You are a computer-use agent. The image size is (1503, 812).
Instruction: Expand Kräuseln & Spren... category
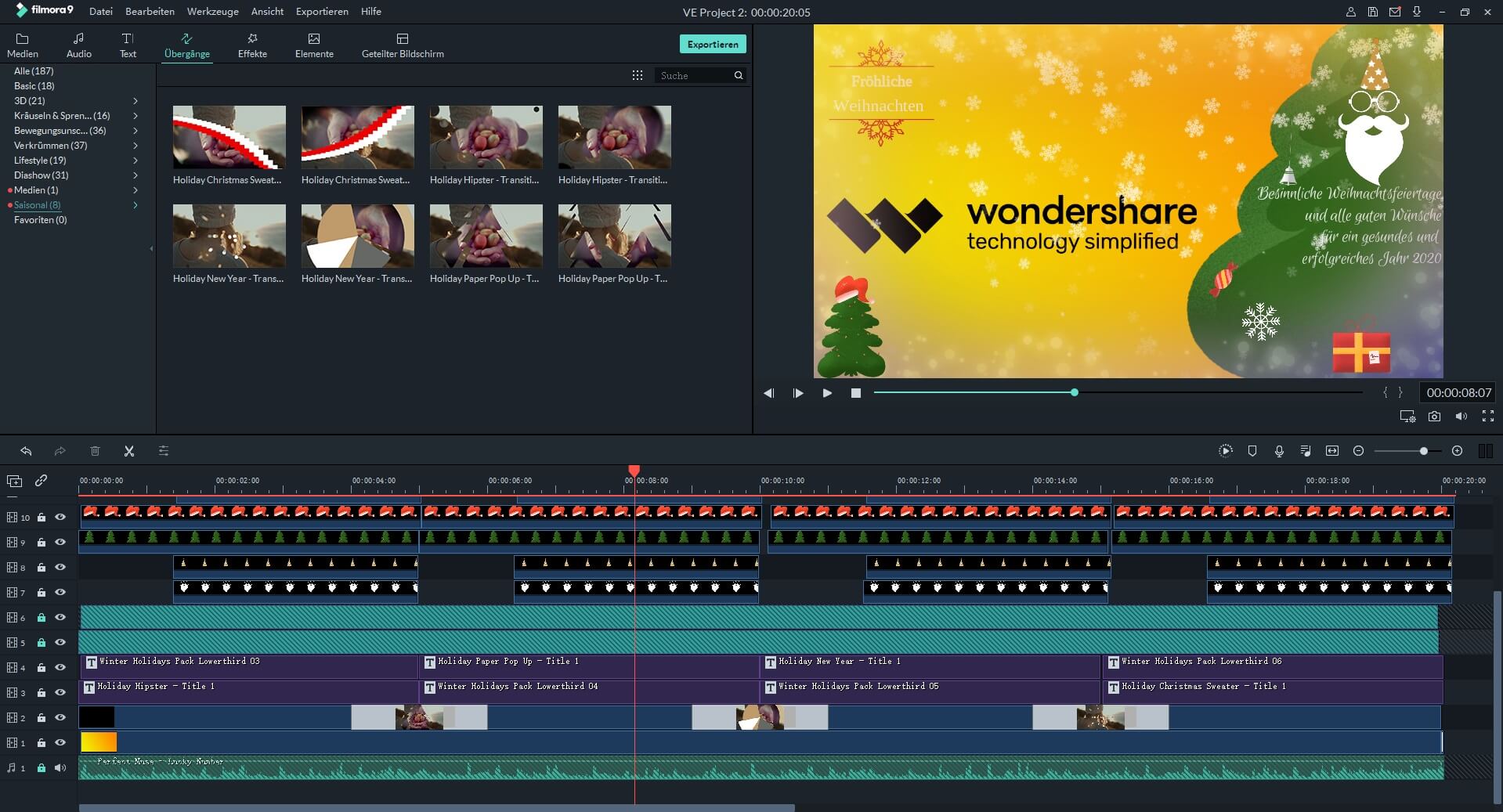[135, 116]
